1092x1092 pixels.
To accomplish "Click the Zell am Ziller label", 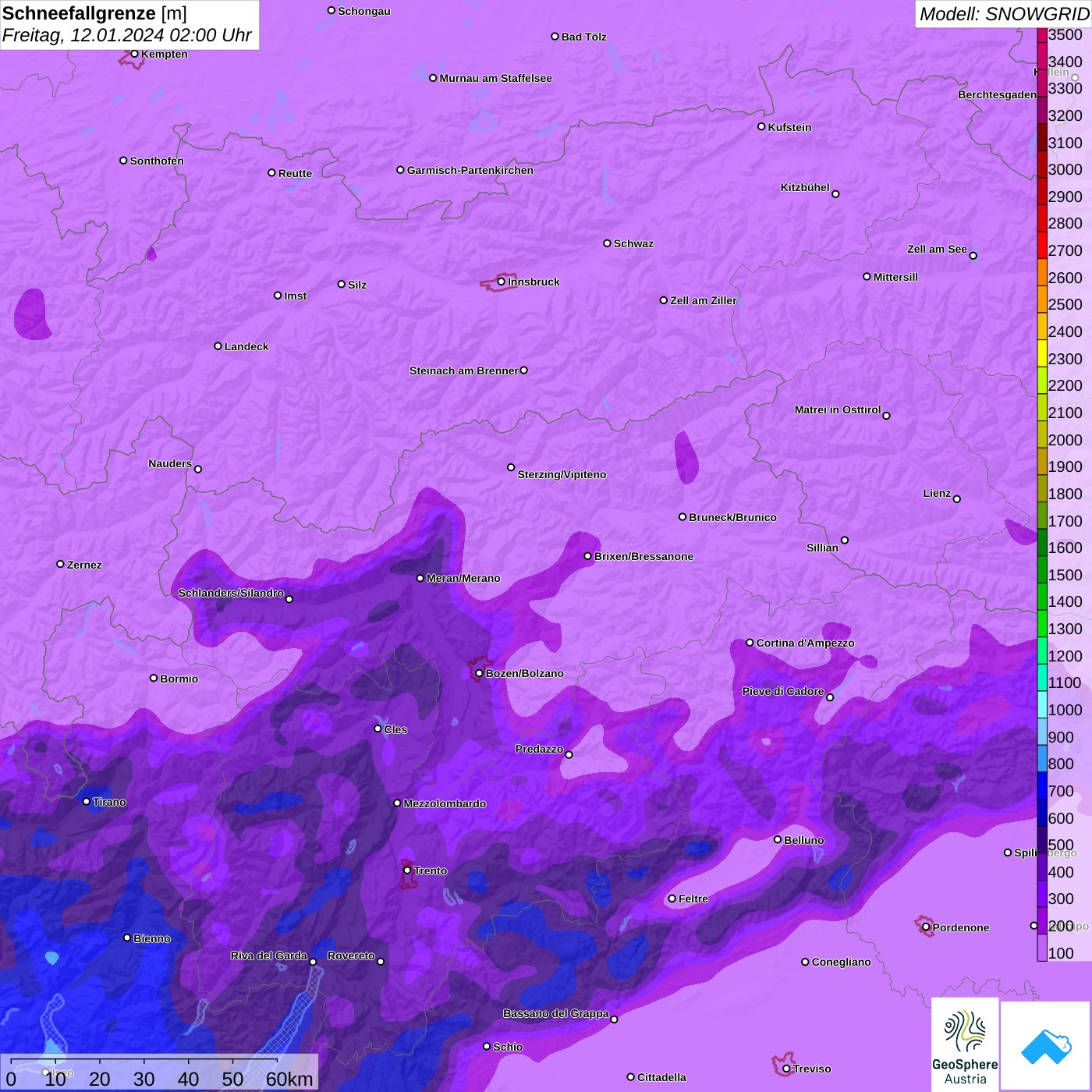I will tap(704, 300).
